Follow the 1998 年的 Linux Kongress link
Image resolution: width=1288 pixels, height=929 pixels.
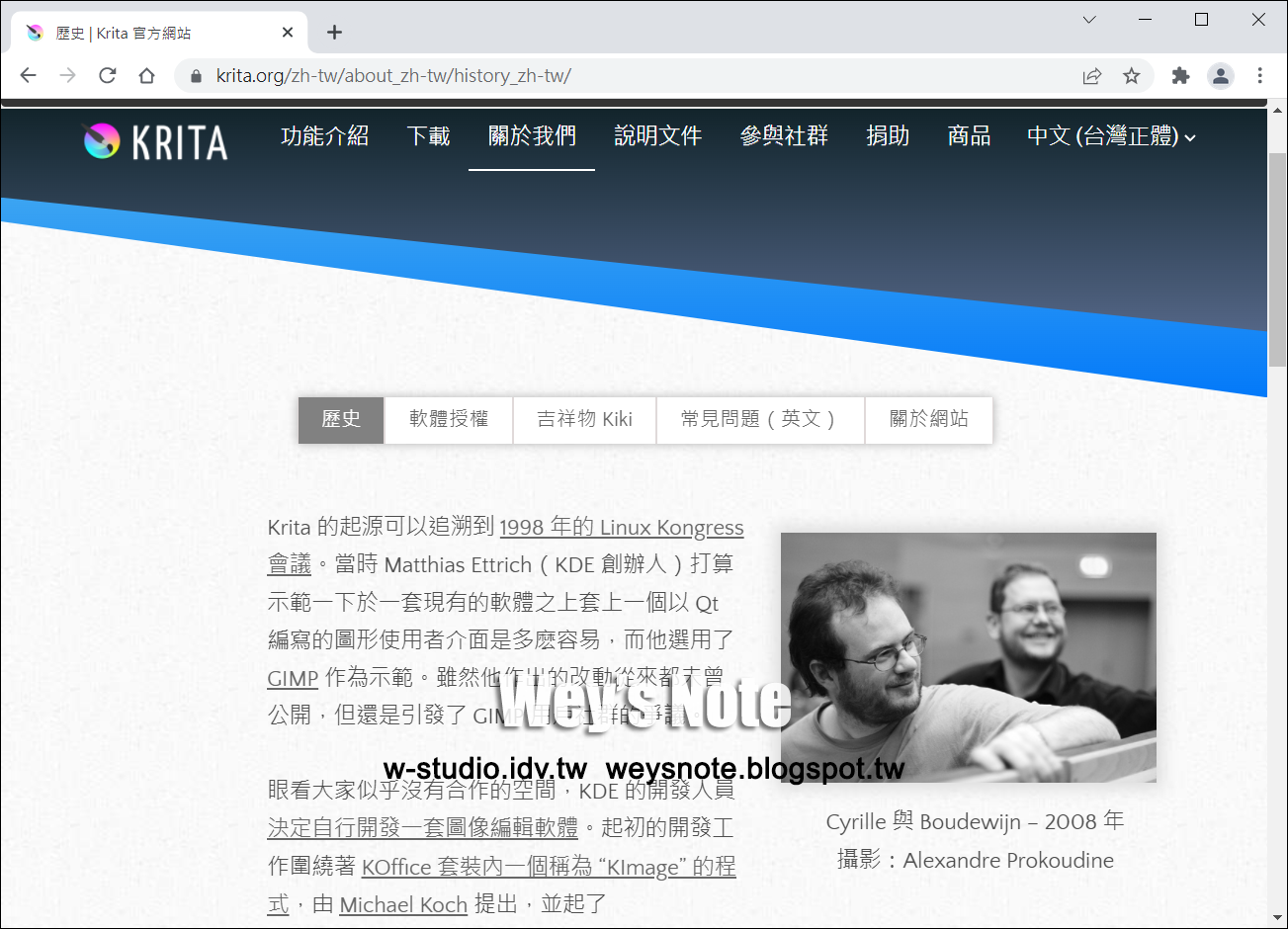click(x=622, y=528)
